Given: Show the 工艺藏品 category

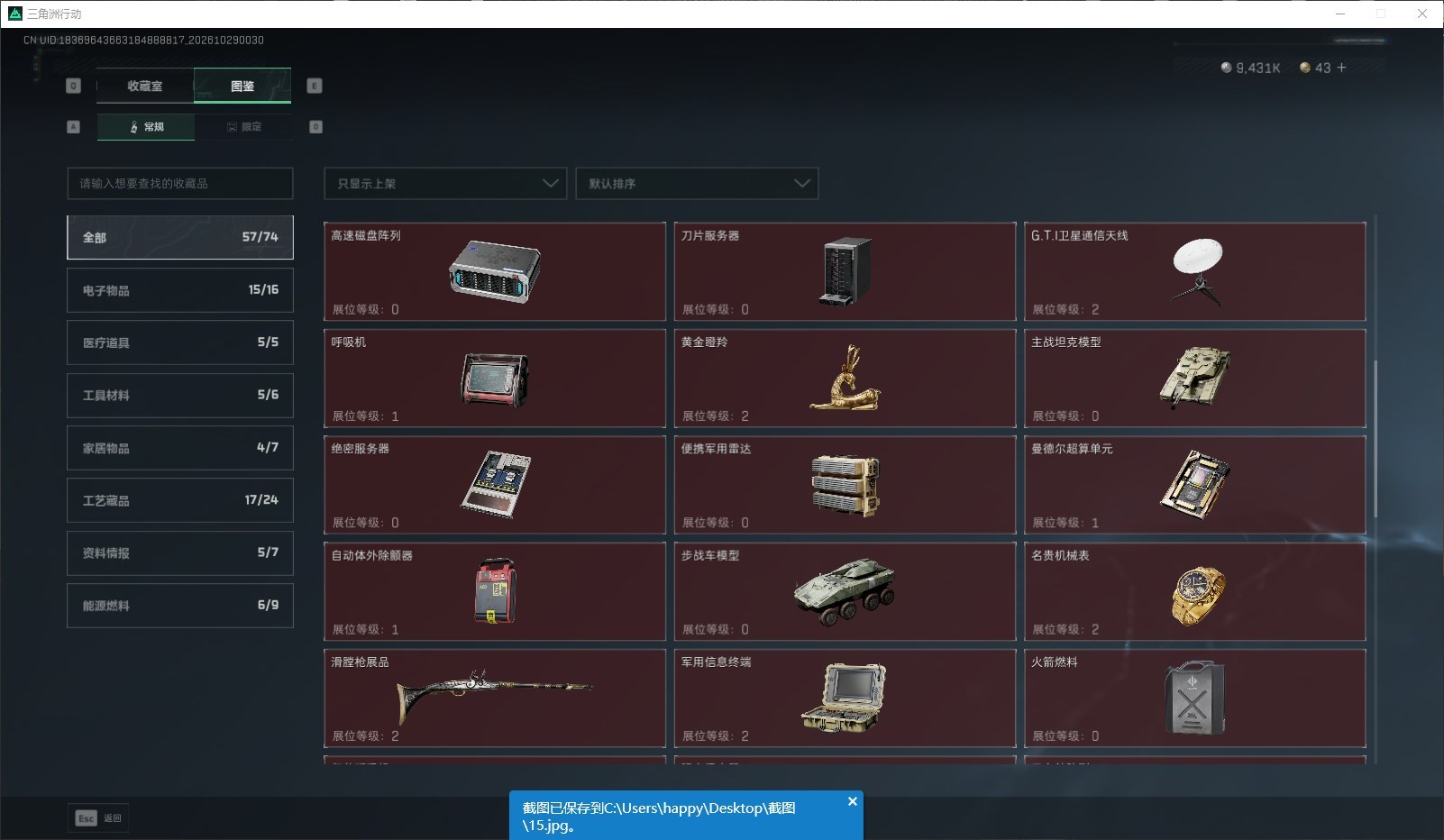Looking at the screenshot, I should point(180,500).
